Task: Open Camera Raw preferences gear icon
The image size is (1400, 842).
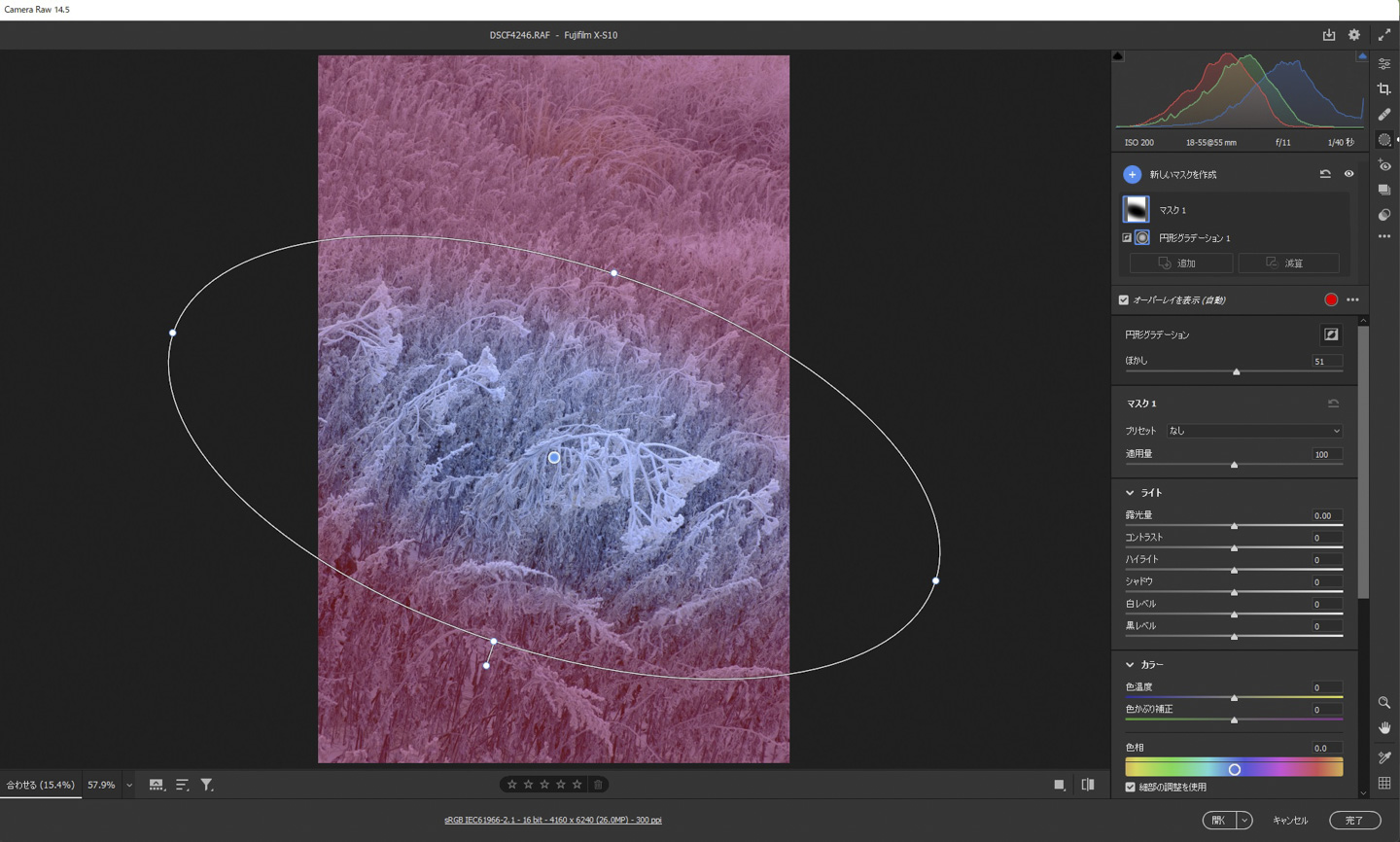Action: [x=1354, y=35]
